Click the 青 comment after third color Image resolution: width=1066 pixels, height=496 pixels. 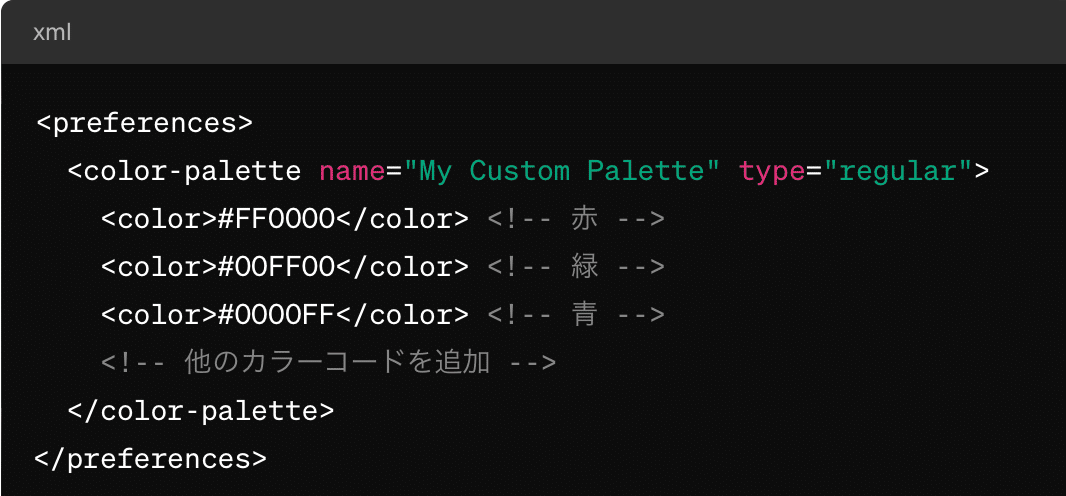pos(576,315)
